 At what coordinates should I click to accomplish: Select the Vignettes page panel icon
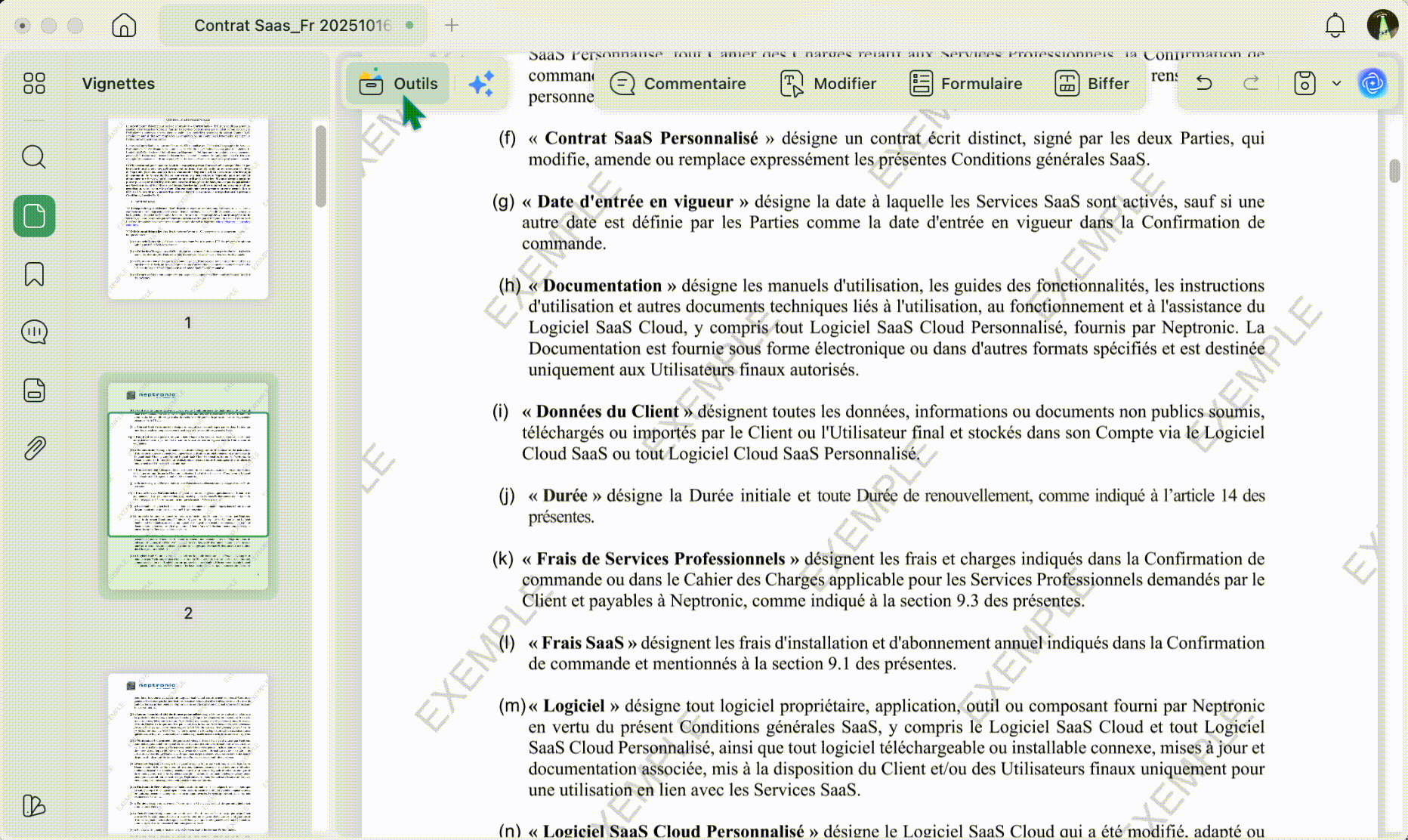click(x=34, y=216)
